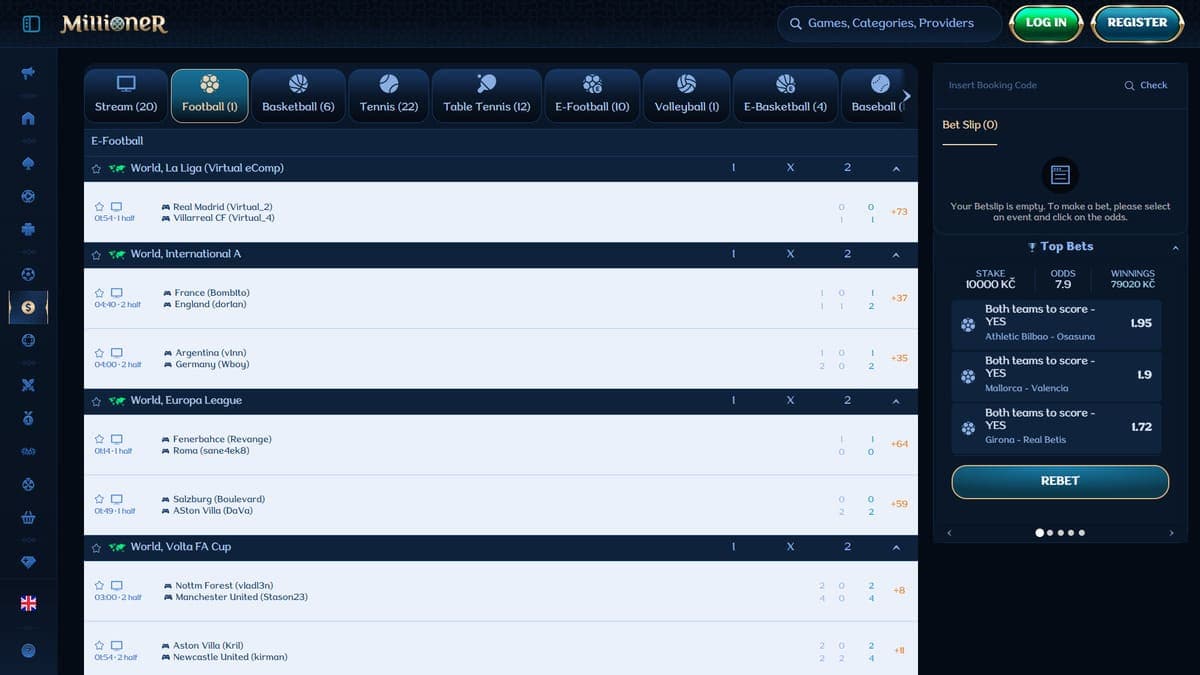
Task: Collapse the World, International A section
Action: point(896,255)
